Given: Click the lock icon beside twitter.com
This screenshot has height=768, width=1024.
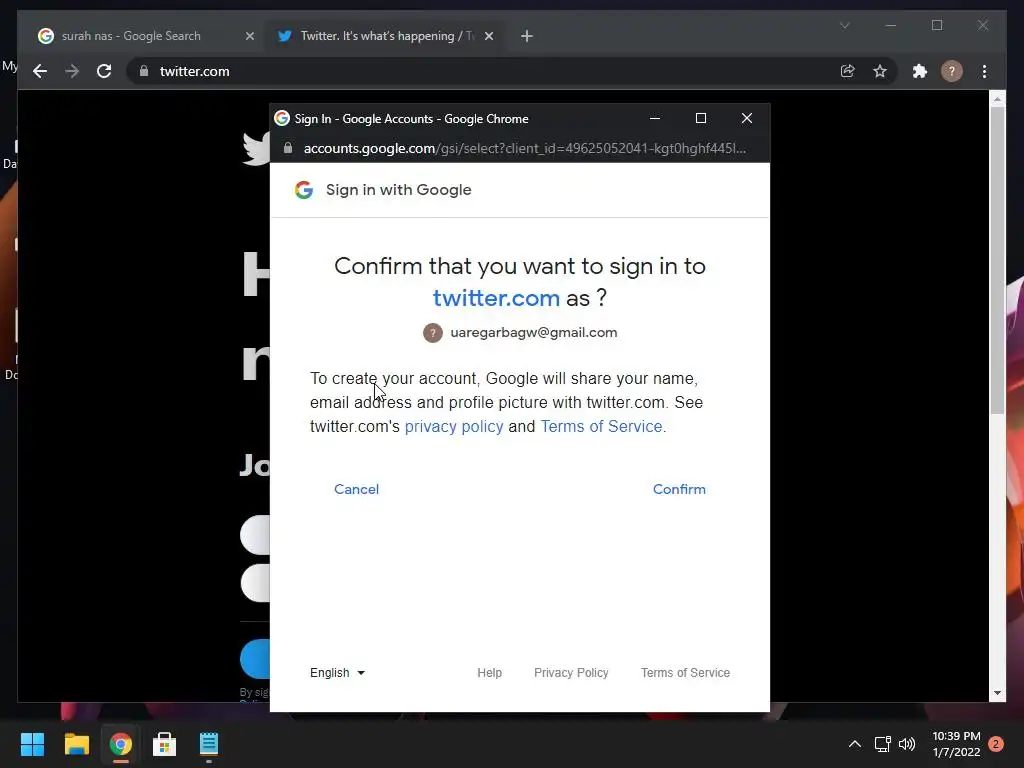Looking at the screenshot, I should point(144,71).
